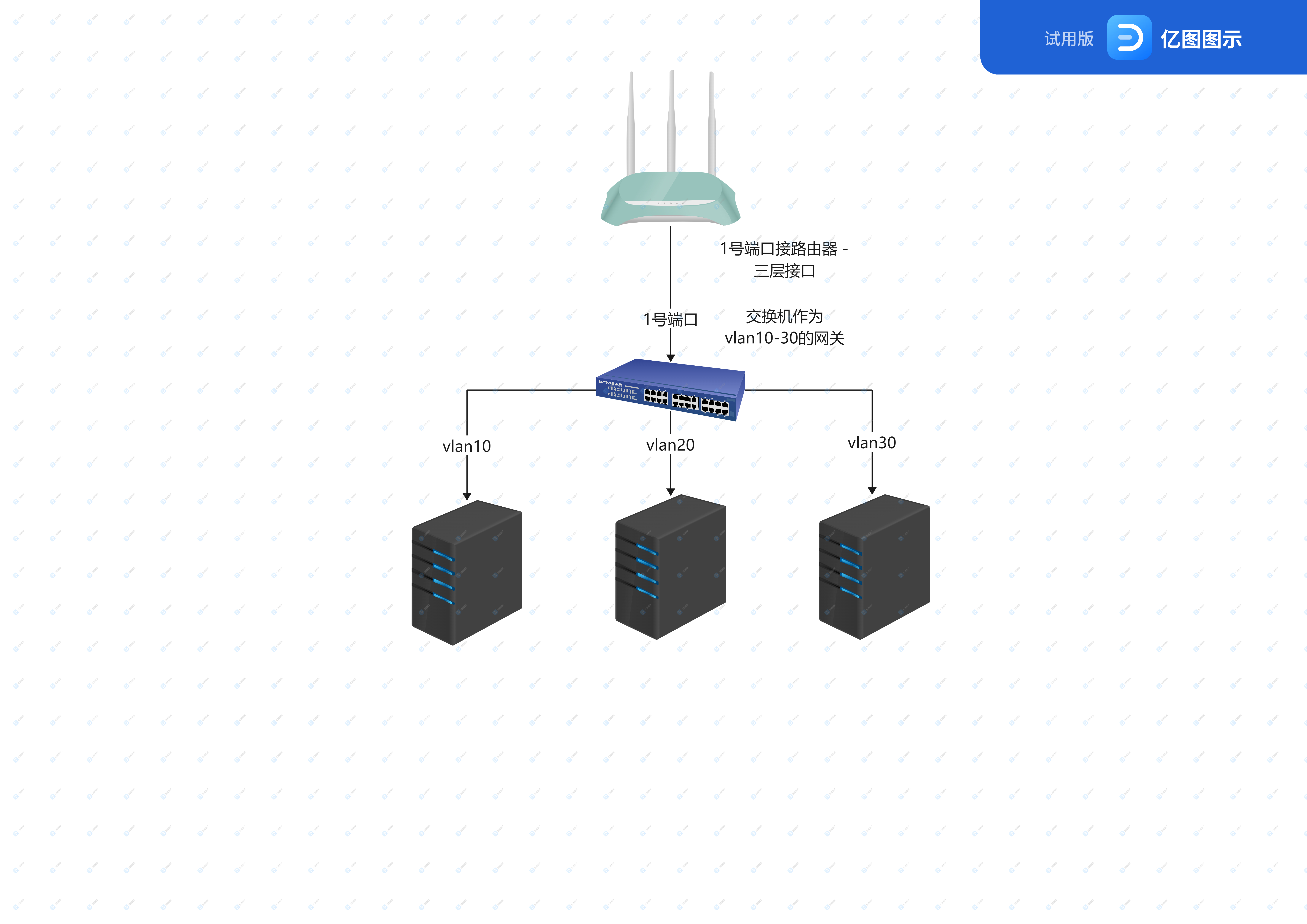Image resolution: width=1307 pixels, height=924 pixels.
Task: Select the vlan20 connector label
Action: click(x=671, y=445)
